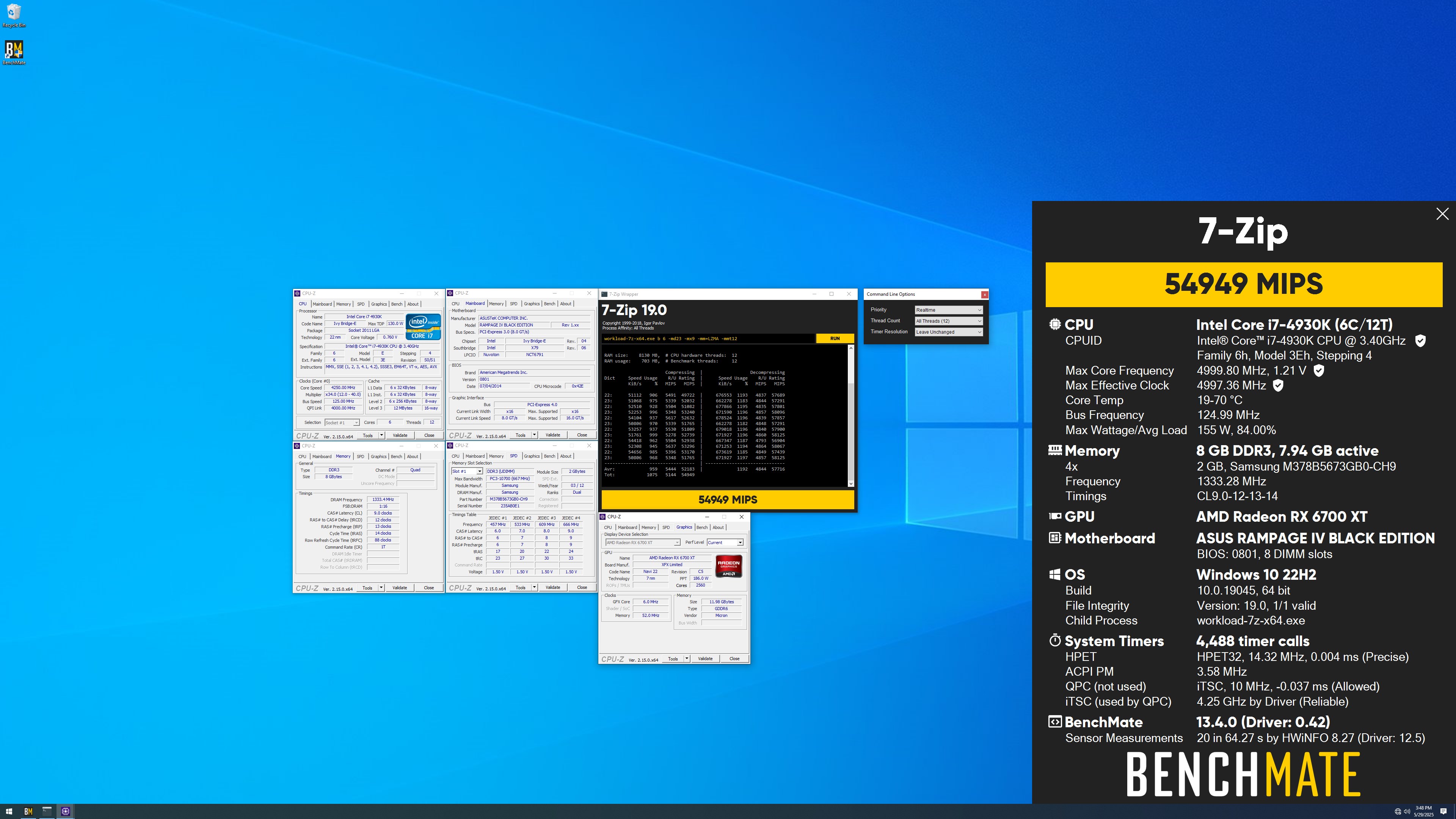Click 'CL9.0-12-13-14' timings value
The width and height of the screenshot is (1456, 819).
point(1237,496)
